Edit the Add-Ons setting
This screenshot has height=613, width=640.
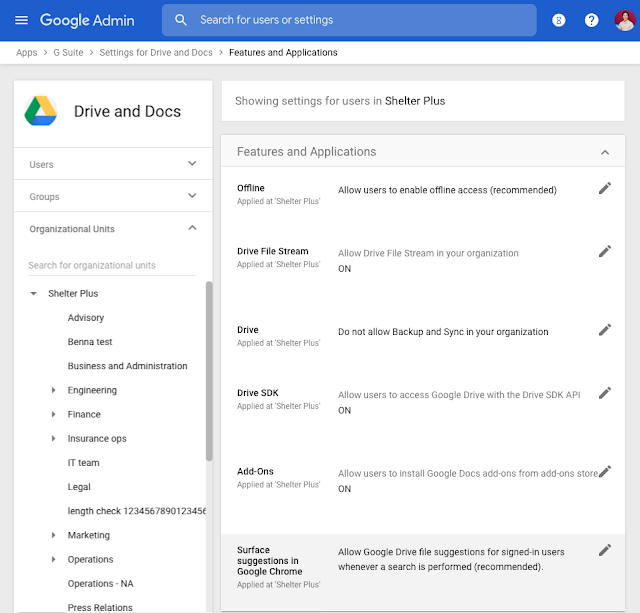point(604,471)
